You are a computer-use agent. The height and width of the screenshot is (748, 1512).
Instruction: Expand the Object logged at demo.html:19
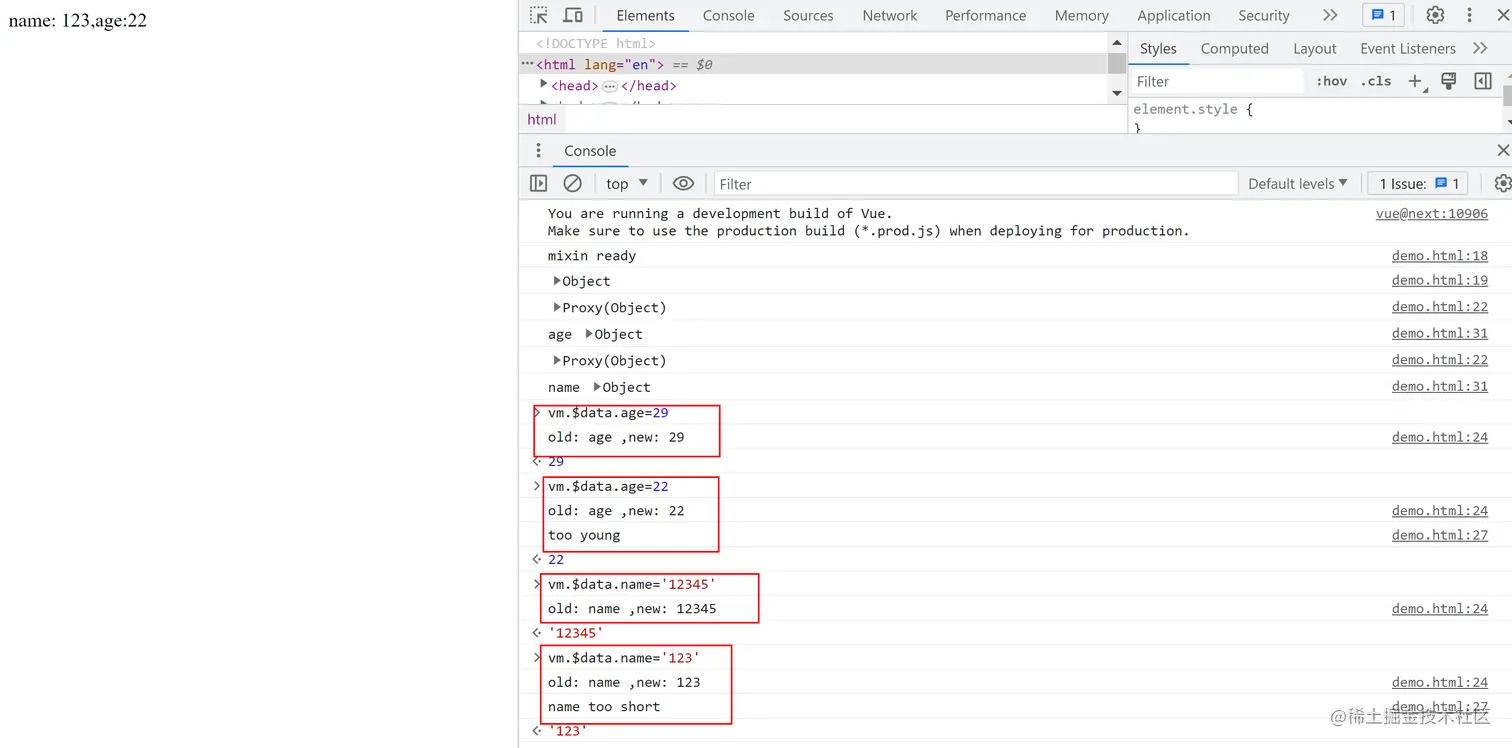click(557, 280)
